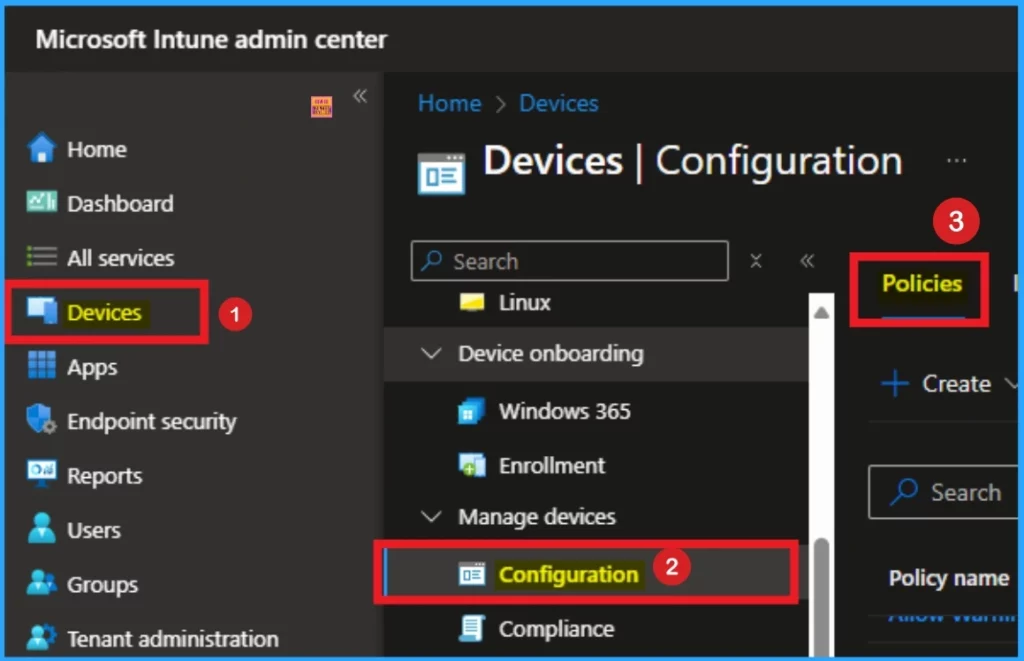Click the Devices breadcrumb link
This screenshot has height=661, width=1024.
[558, 103]
